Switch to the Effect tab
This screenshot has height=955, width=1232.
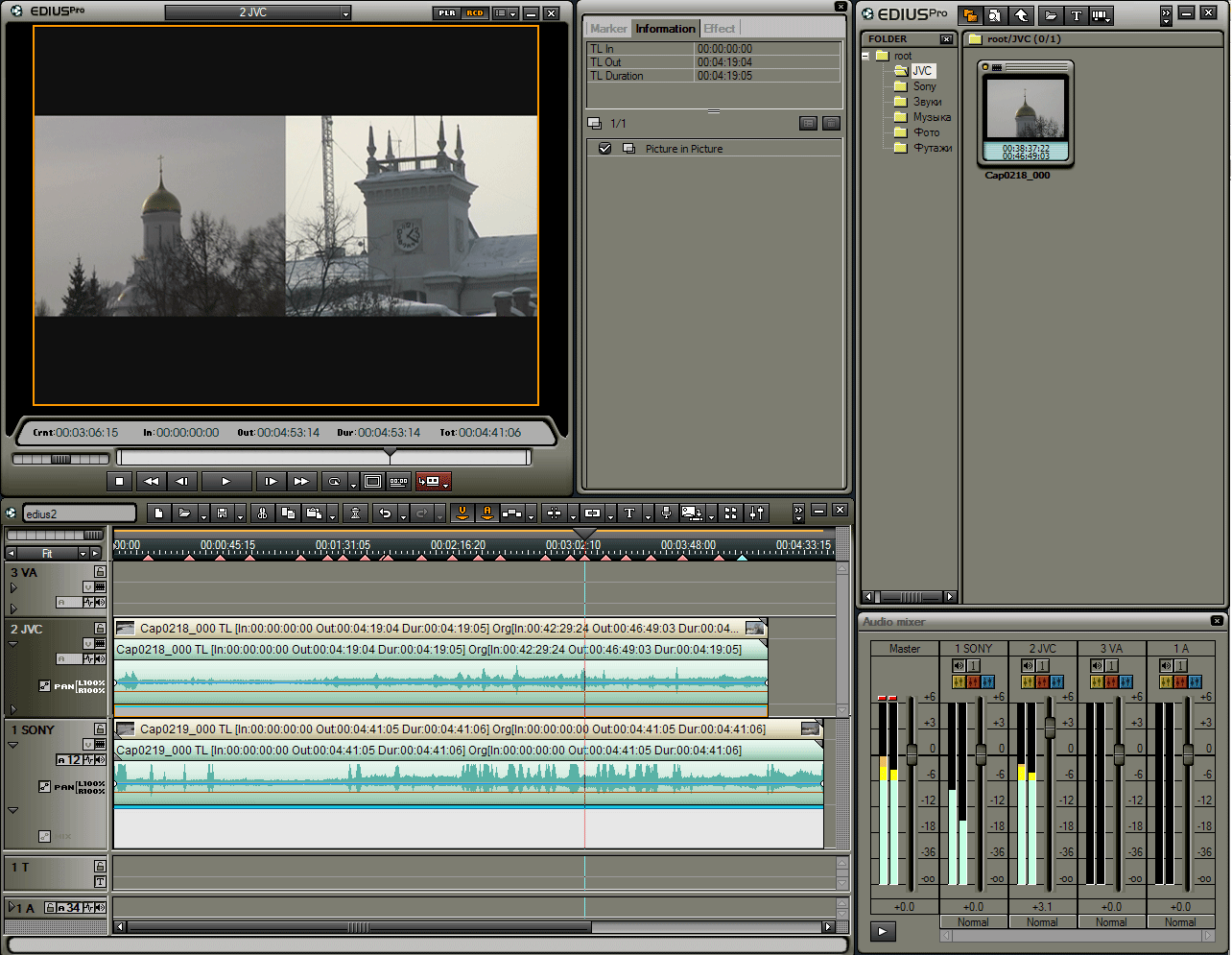(x=719, y=29)
